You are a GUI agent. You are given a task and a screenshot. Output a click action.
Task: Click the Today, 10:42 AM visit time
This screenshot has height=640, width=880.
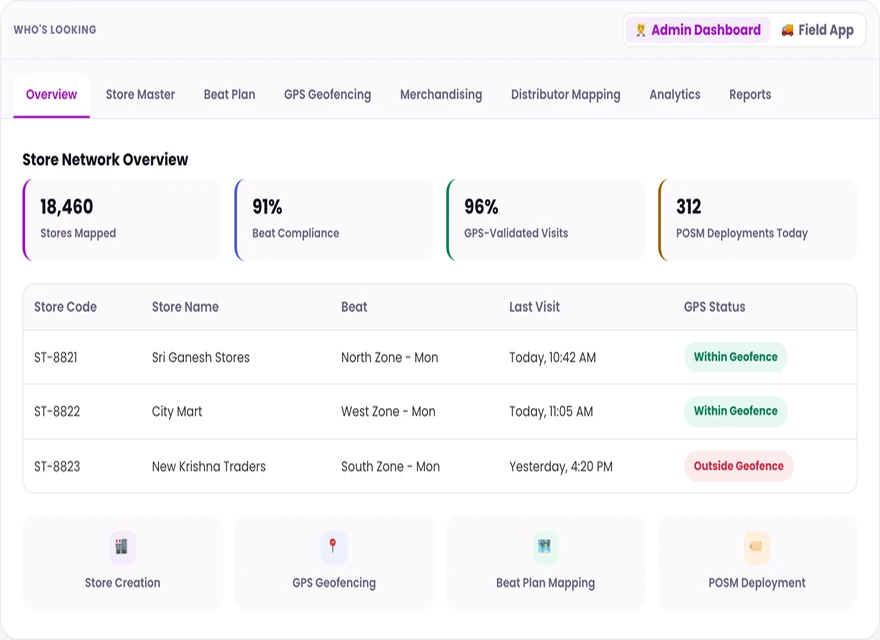point(553,358)
